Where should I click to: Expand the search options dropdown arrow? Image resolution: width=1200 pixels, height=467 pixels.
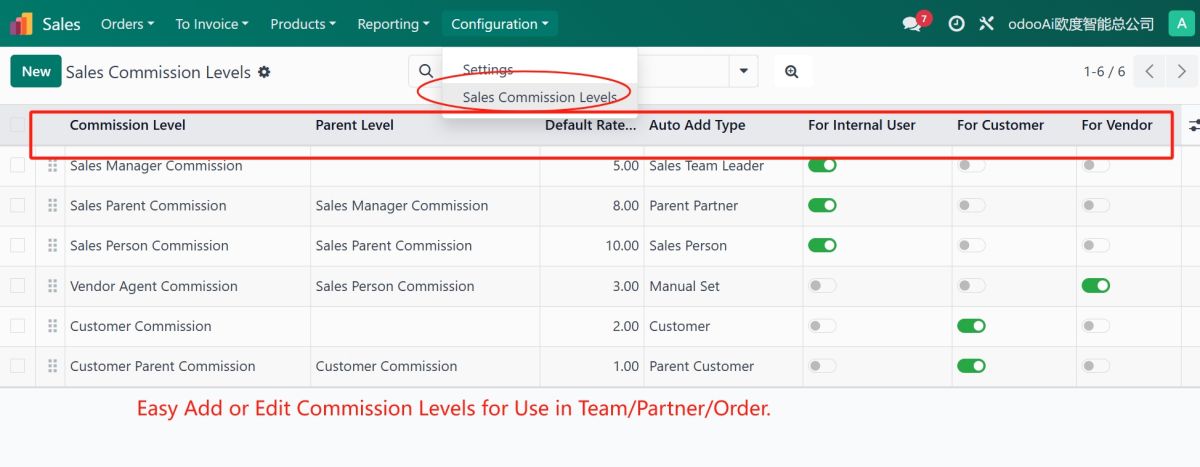[742, 71]
